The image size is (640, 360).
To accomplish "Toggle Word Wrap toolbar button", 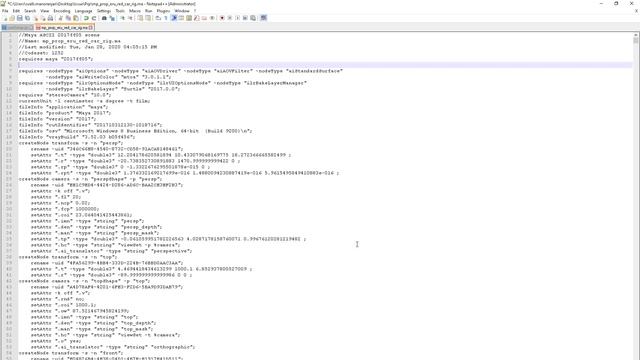I will pos(158,18).
